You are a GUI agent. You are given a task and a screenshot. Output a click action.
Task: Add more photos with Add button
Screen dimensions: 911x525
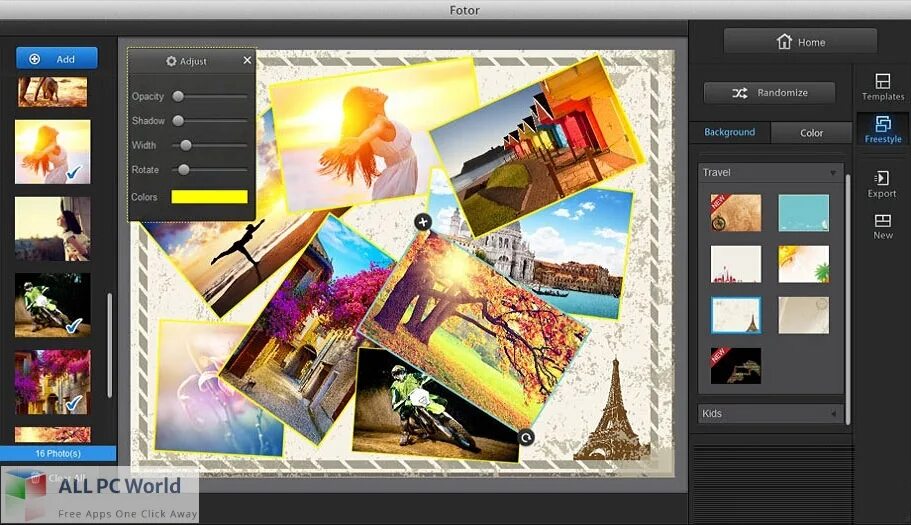pos(56,59)
